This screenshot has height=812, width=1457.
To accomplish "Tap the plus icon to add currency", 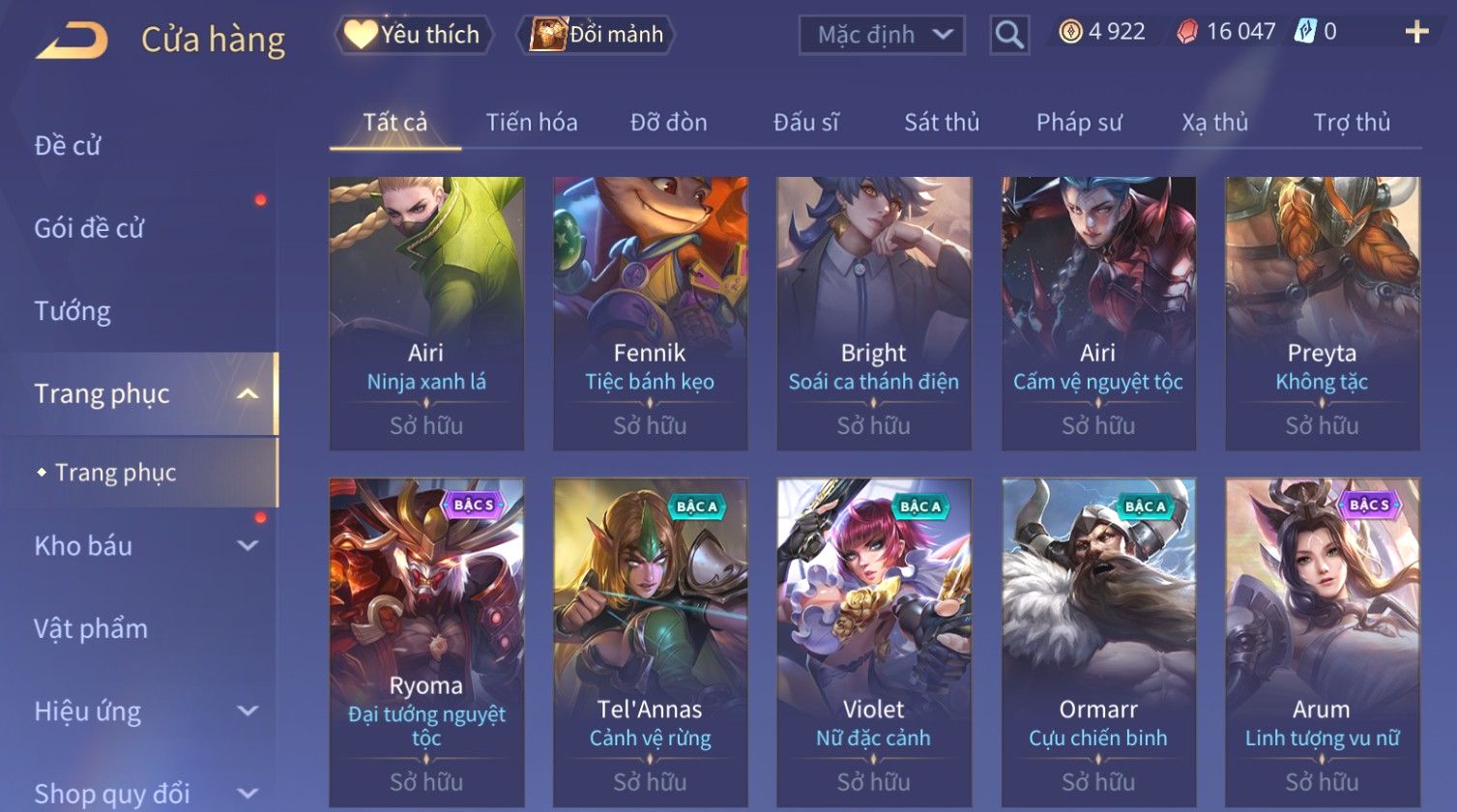I will point(1416,33).
